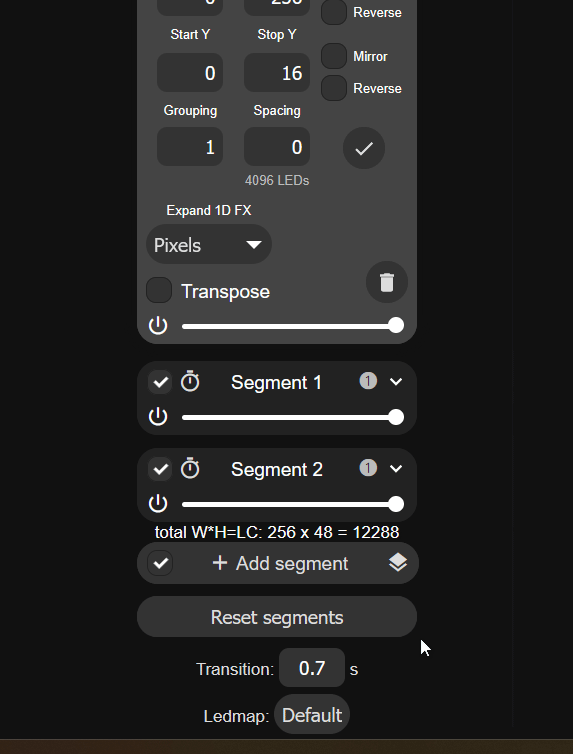The image size is (573, 754).
Task: Uncheck the Segment 1 selection checkbox
Action: 160,382
